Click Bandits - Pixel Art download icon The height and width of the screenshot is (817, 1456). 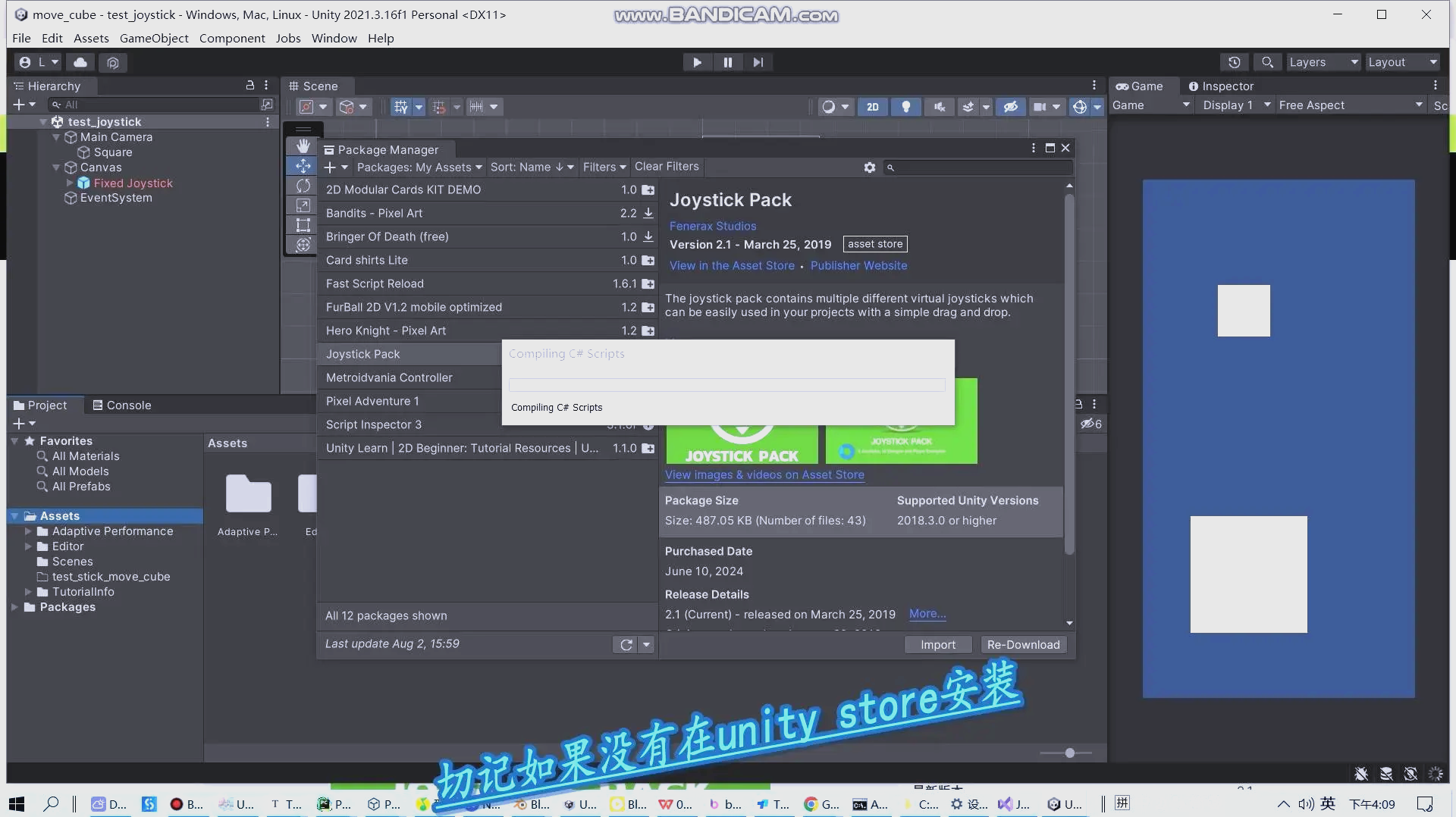click(x=648, y=213)
